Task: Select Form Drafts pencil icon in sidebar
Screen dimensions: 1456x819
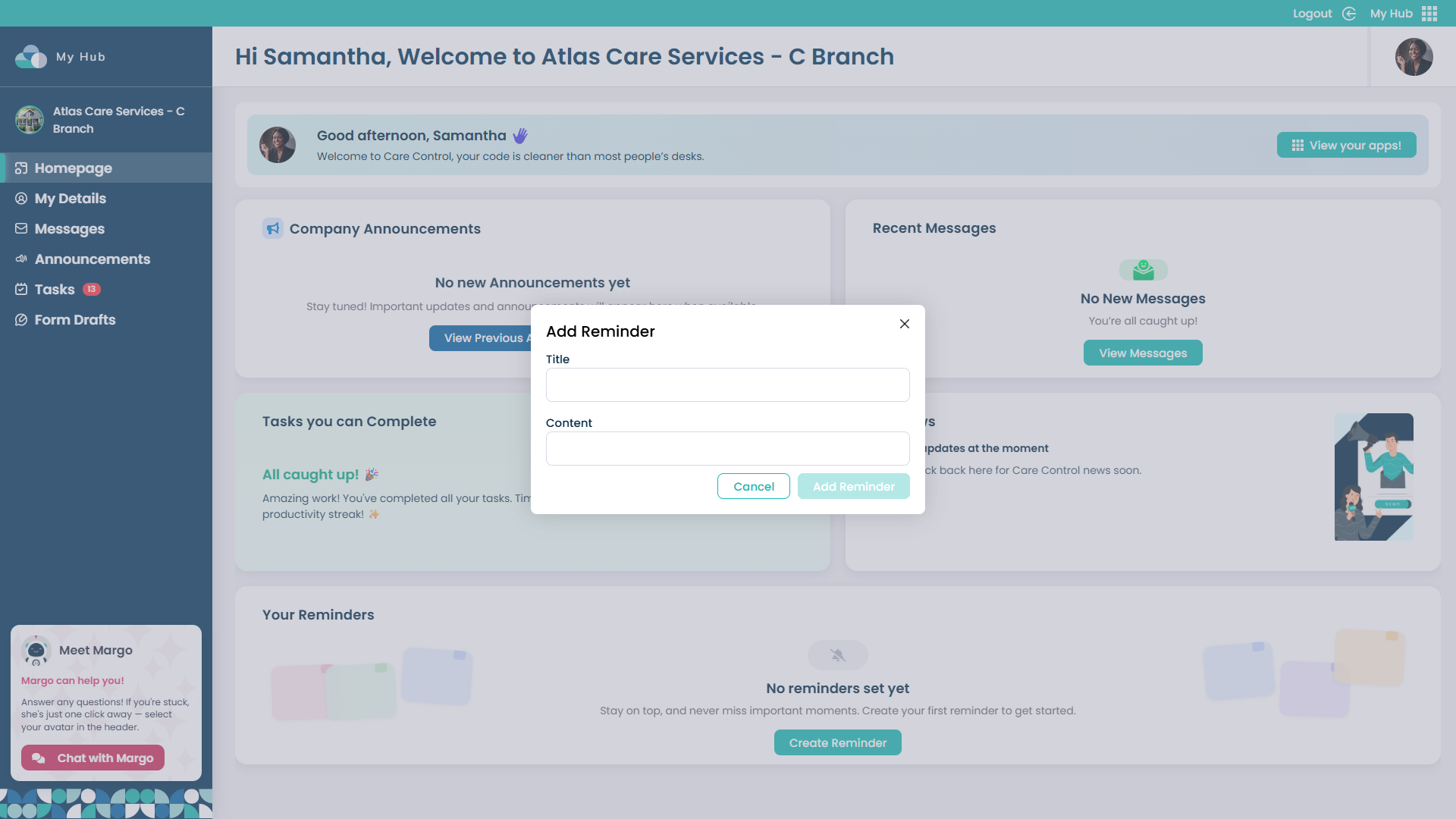Action: (x=21, y=319)
